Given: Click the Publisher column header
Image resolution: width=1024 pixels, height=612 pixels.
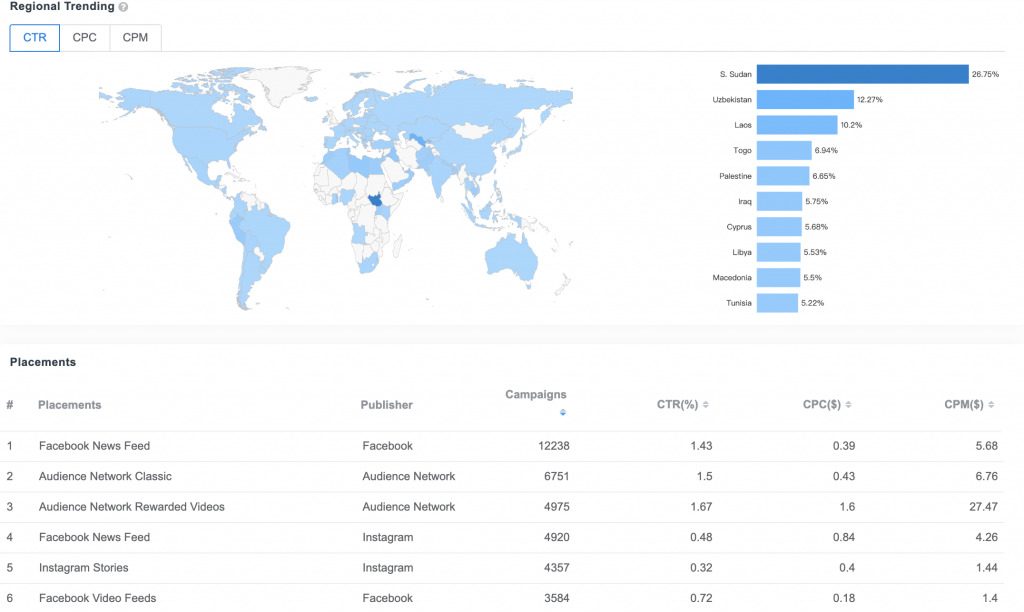Looking at the screenshot, I should 387,405.
